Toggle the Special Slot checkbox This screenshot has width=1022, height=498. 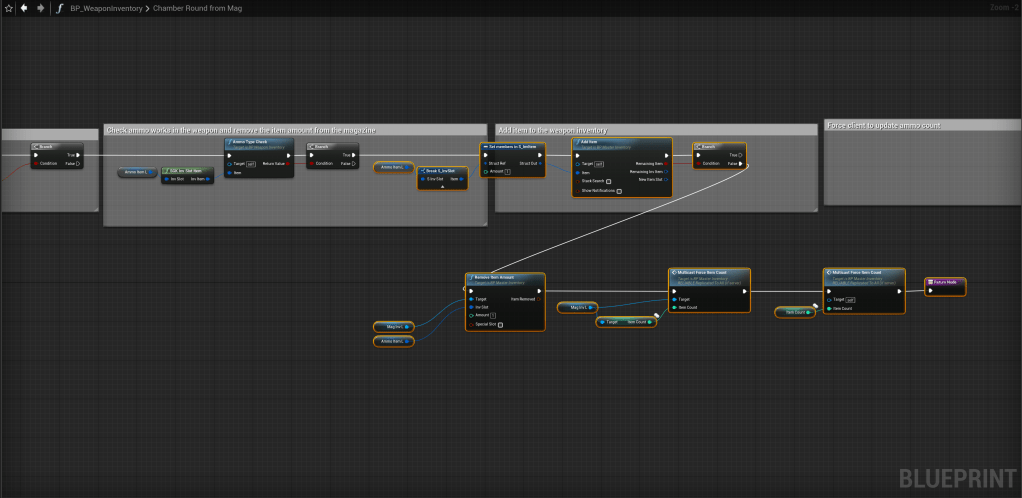(500, 325)
